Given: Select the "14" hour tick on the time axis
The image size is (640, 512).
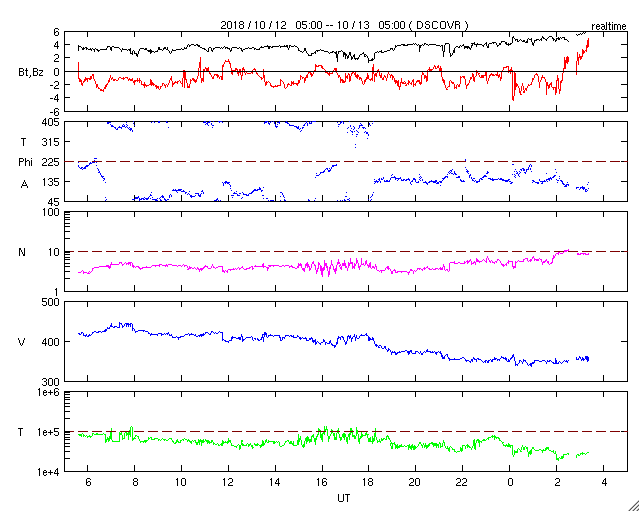Looking at the screenshot, I should (x=275, y=483).
